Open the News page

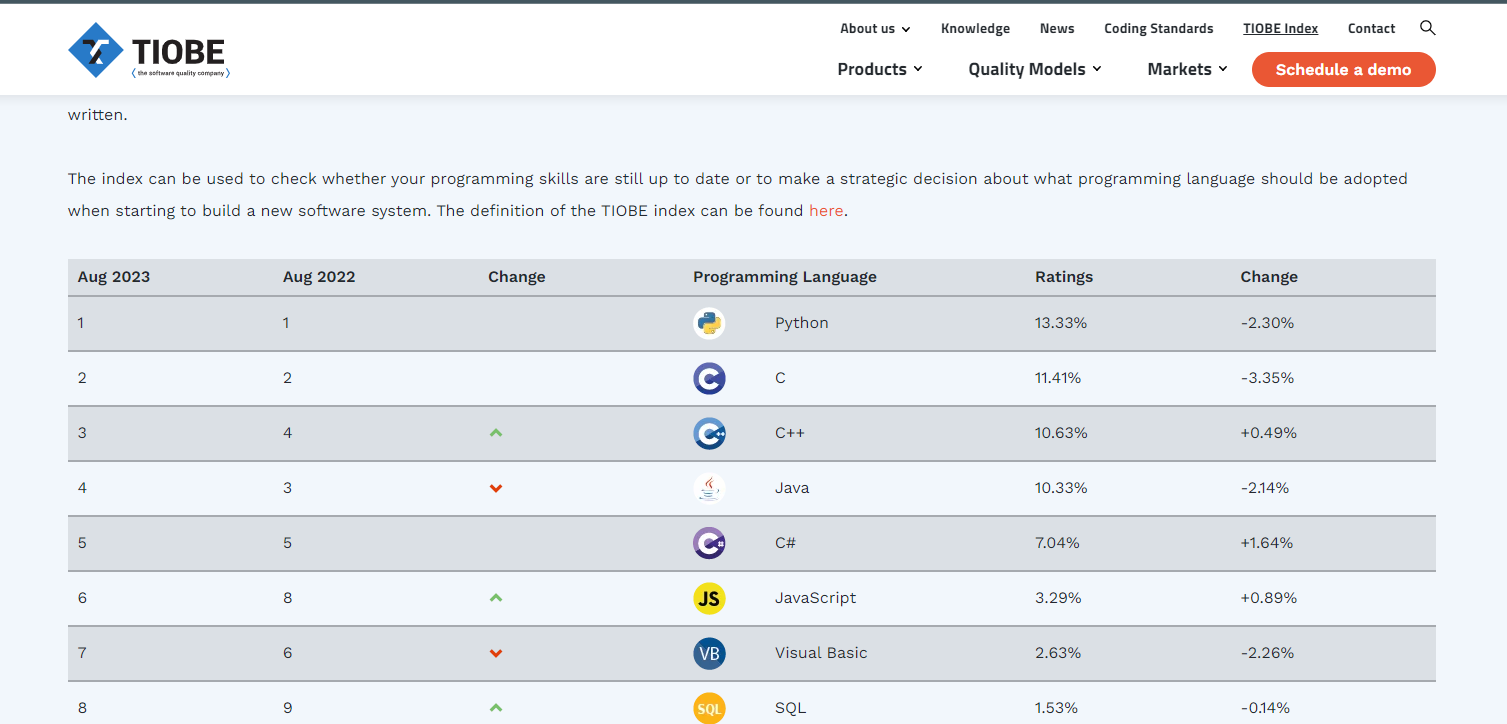(x=1057, y=29)
